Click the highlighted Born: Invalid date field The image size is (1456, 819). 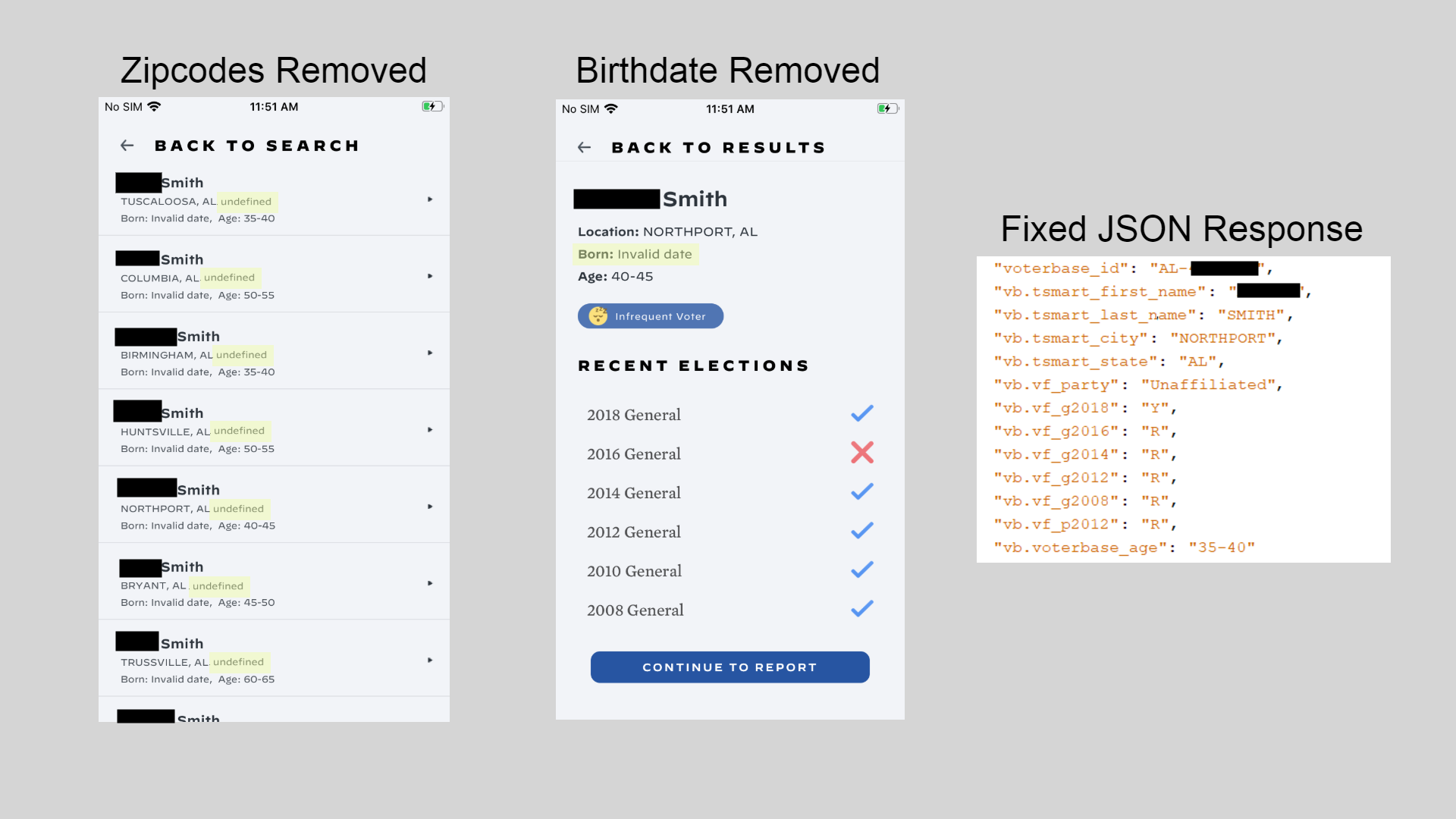[x=635, y=255]
